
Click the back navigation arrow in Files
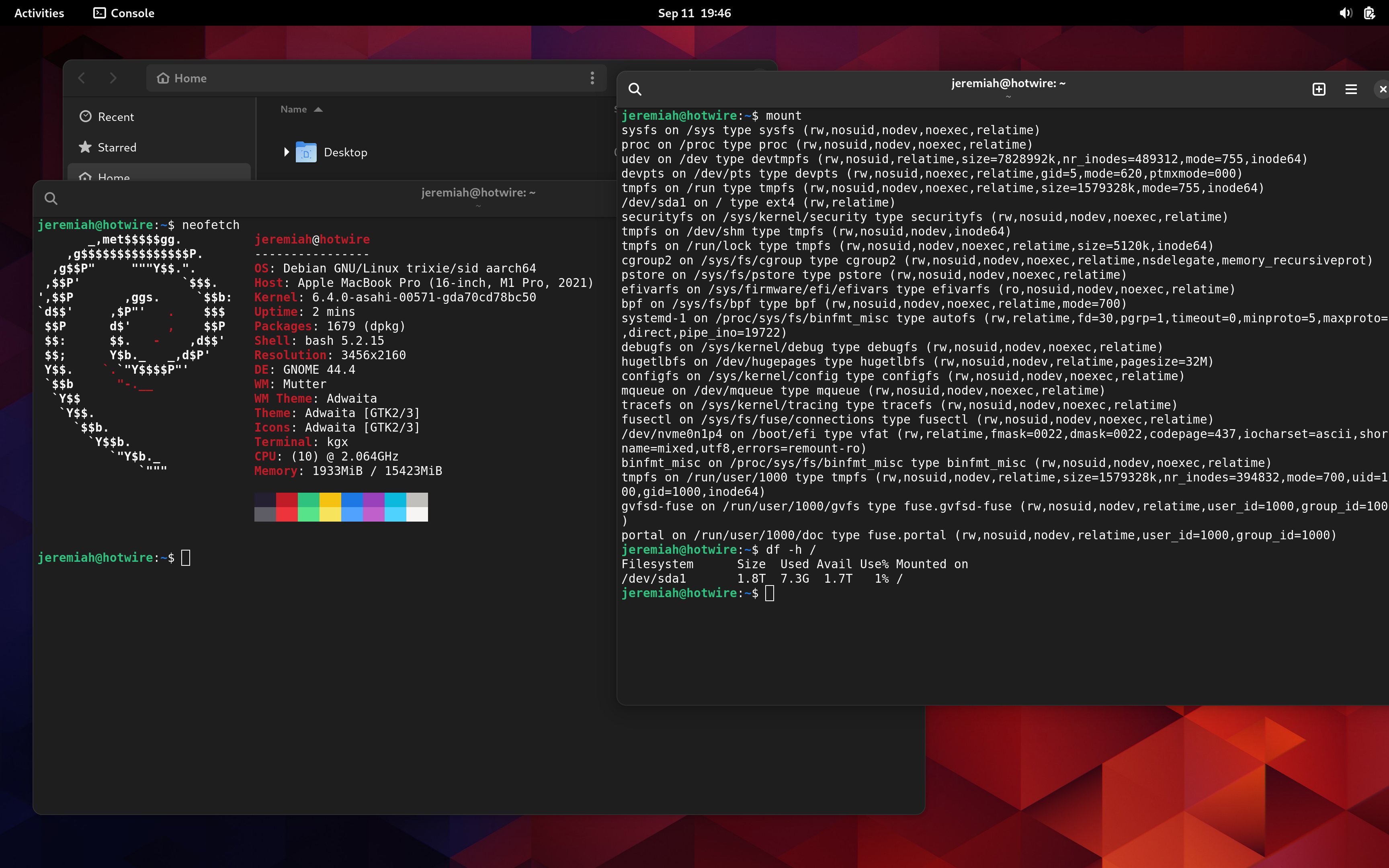(82, 78)
